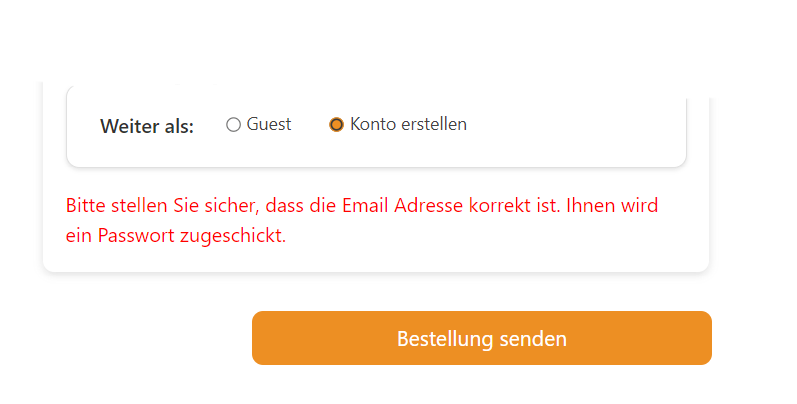Click the "Weiter als:" label
Screen dimensions: 797x404
pyautogui.click(x=147, y=126)
